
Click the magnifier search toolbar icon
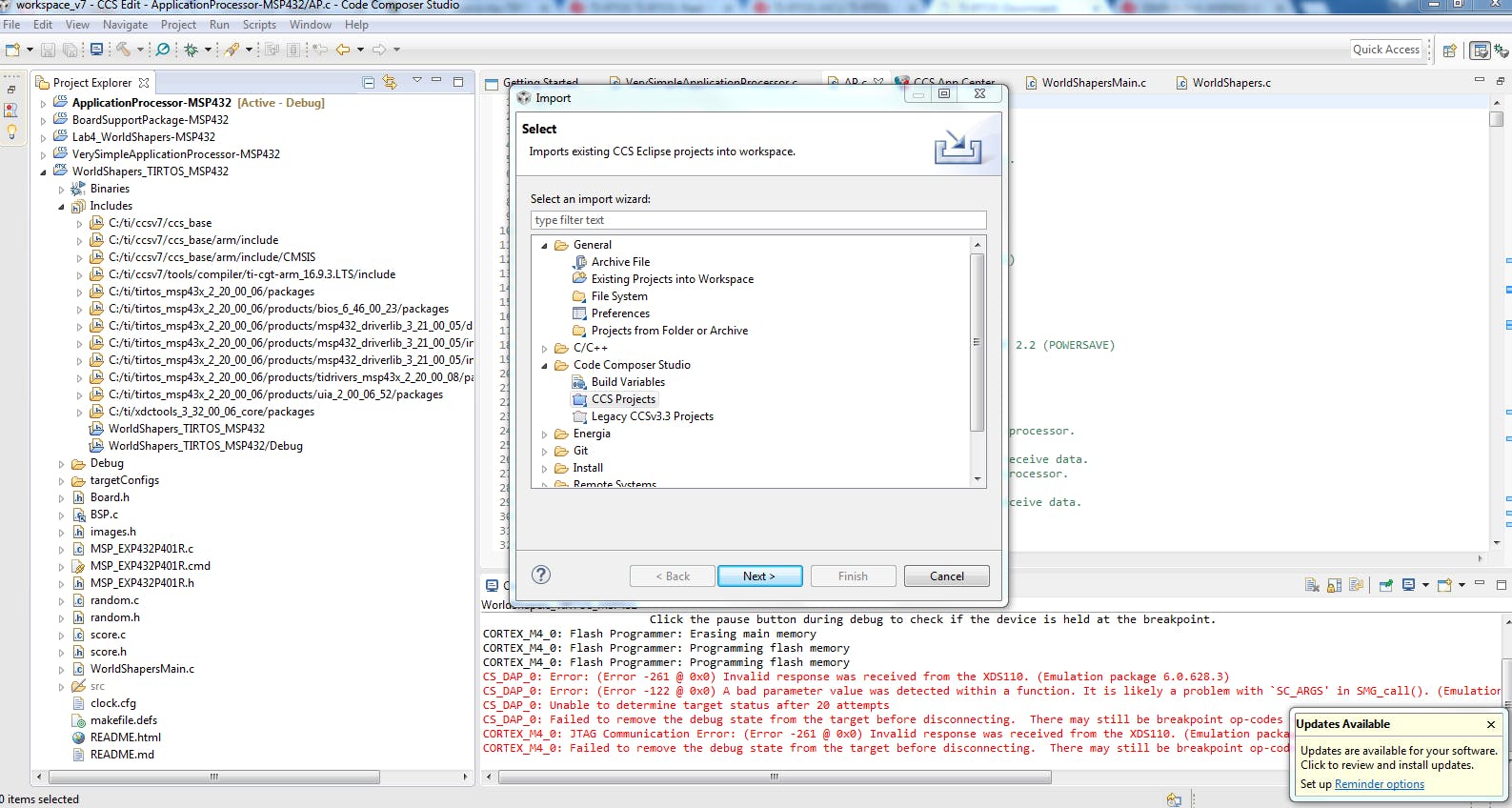point(163,50)
